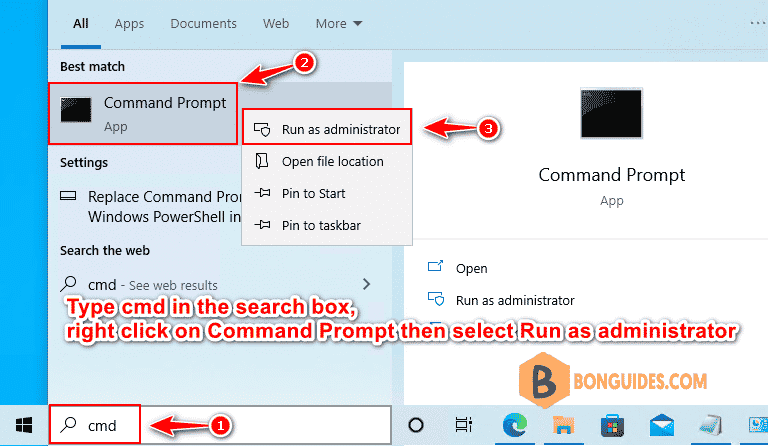This screenshot has width=768, height=446.
Task: Click the search magnifier icon in taskbar
Action: coord(68,424)
